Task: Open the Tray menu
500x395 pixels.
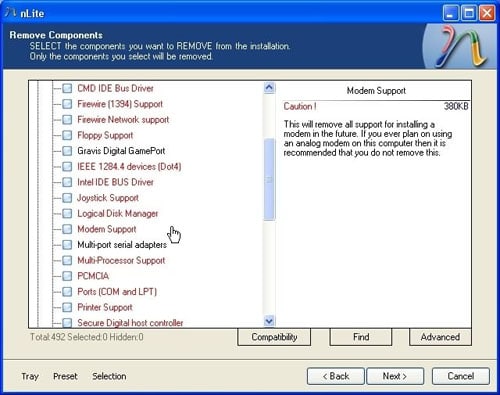Action: (30, 376)
